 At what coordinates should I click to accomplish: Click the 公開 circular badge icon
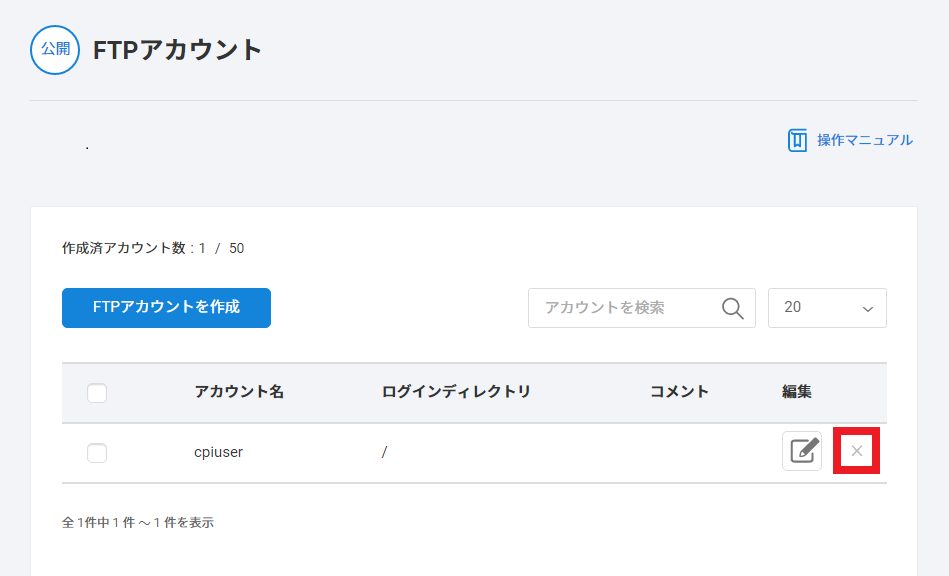(55, 50)
